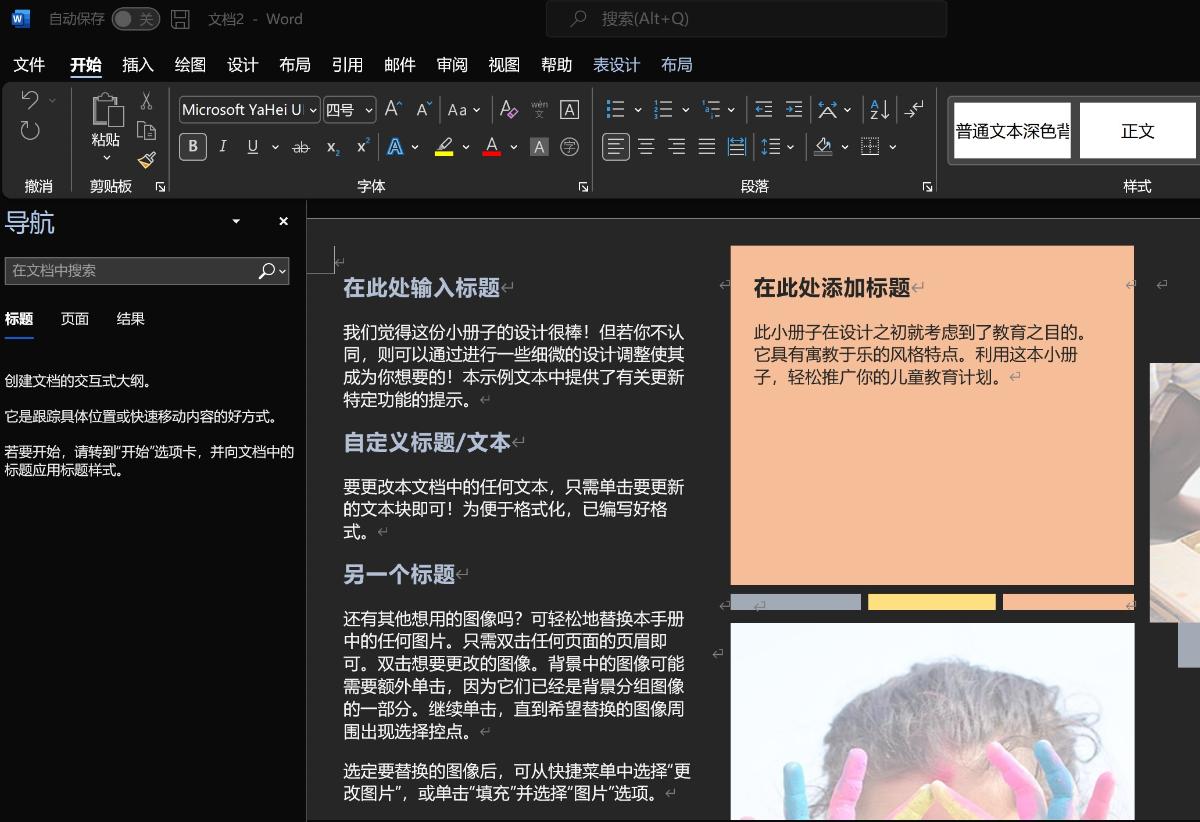Open the 表设计 tab

(x=616, y=65)
